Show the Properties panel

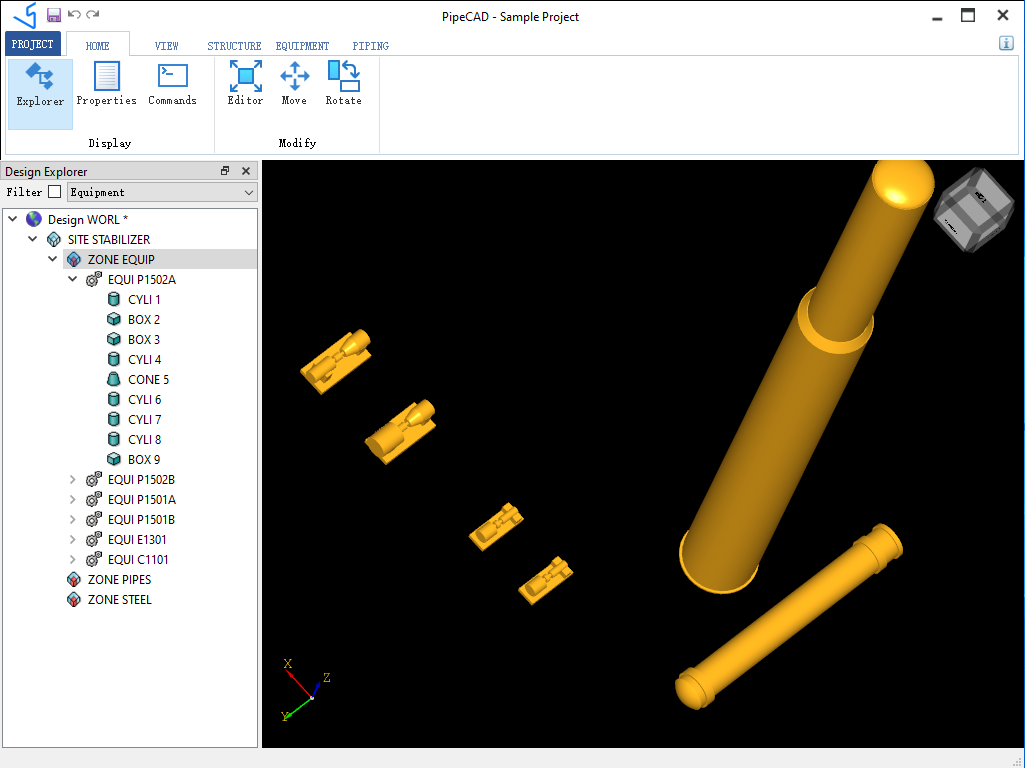[x=107, y=84]
